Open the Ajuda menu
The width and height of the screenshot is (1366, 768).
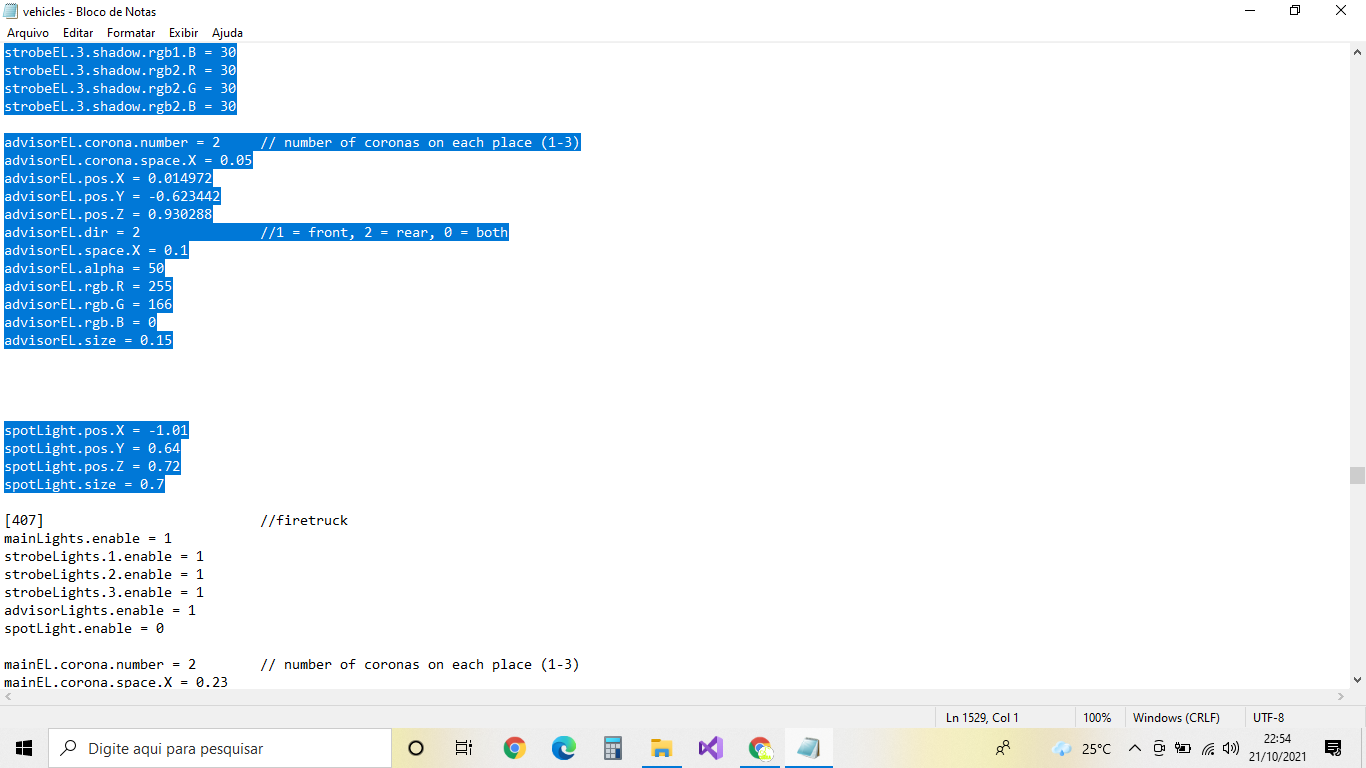coord(227,33)
